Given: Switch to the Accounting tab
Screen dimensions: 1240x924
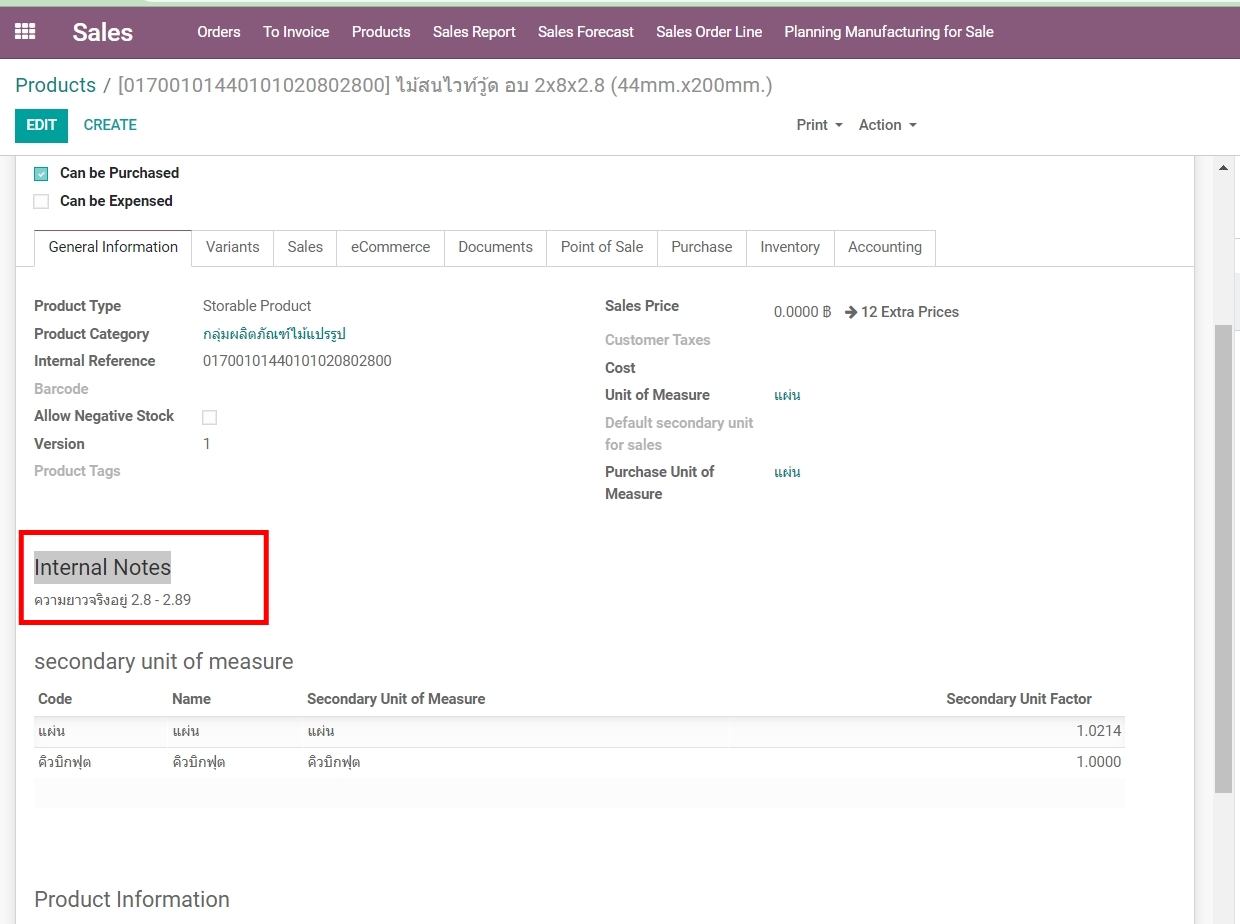Looking at the screenshot, I should click(x=884, y=247).
